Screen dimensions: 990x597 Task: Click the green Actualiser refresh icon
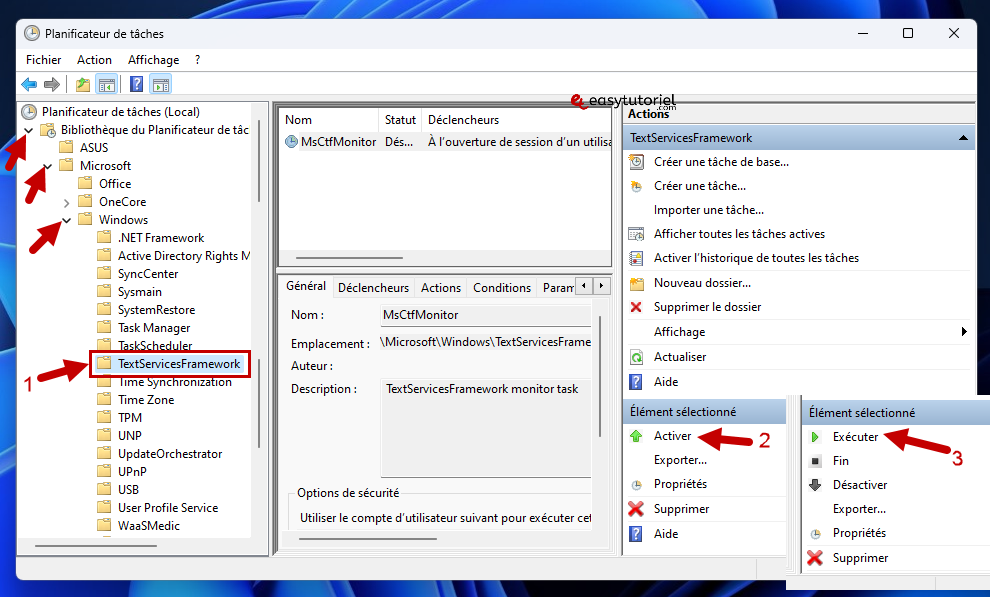tap(636, 357)
